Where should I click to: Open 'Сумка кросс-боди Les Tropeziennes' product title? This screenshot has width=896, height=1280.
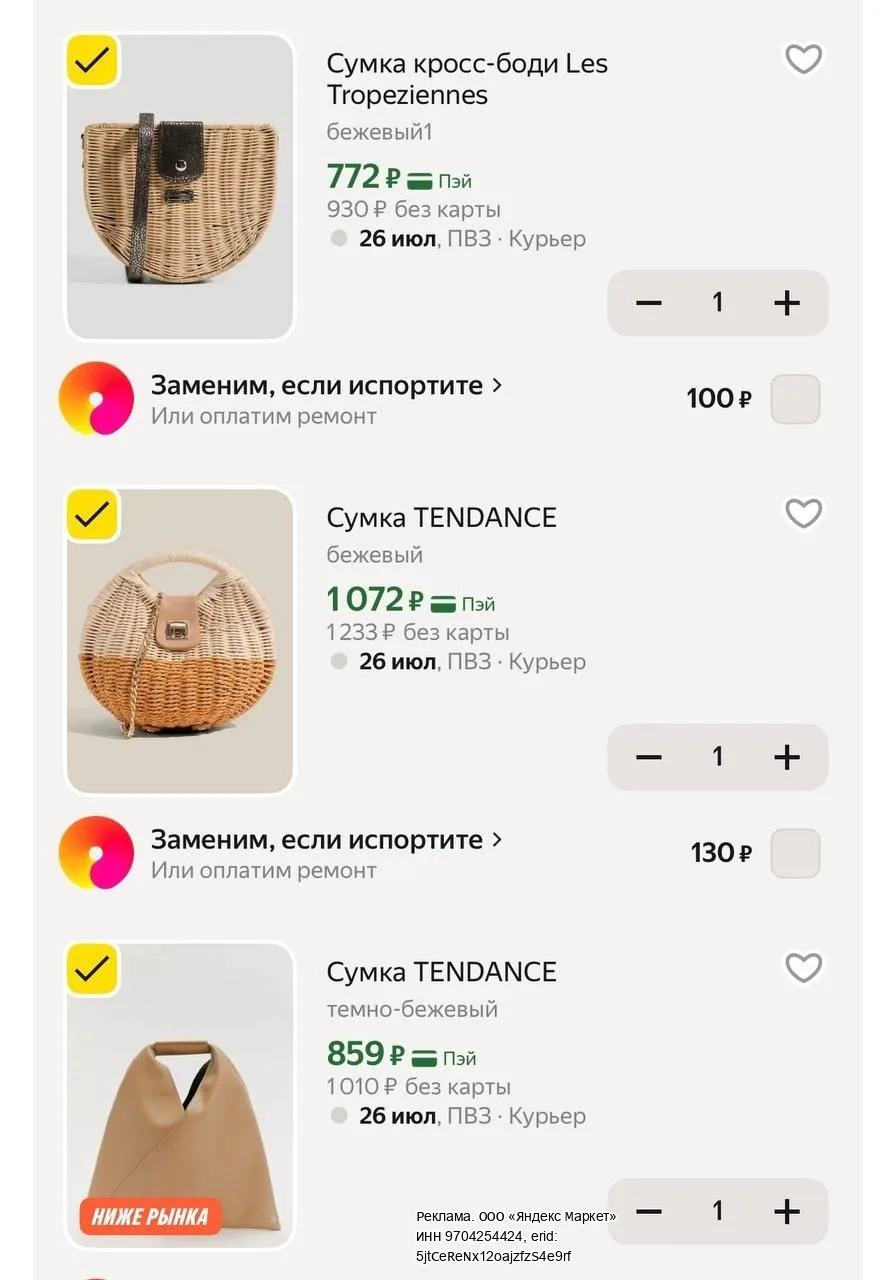(x=467, y=79)
